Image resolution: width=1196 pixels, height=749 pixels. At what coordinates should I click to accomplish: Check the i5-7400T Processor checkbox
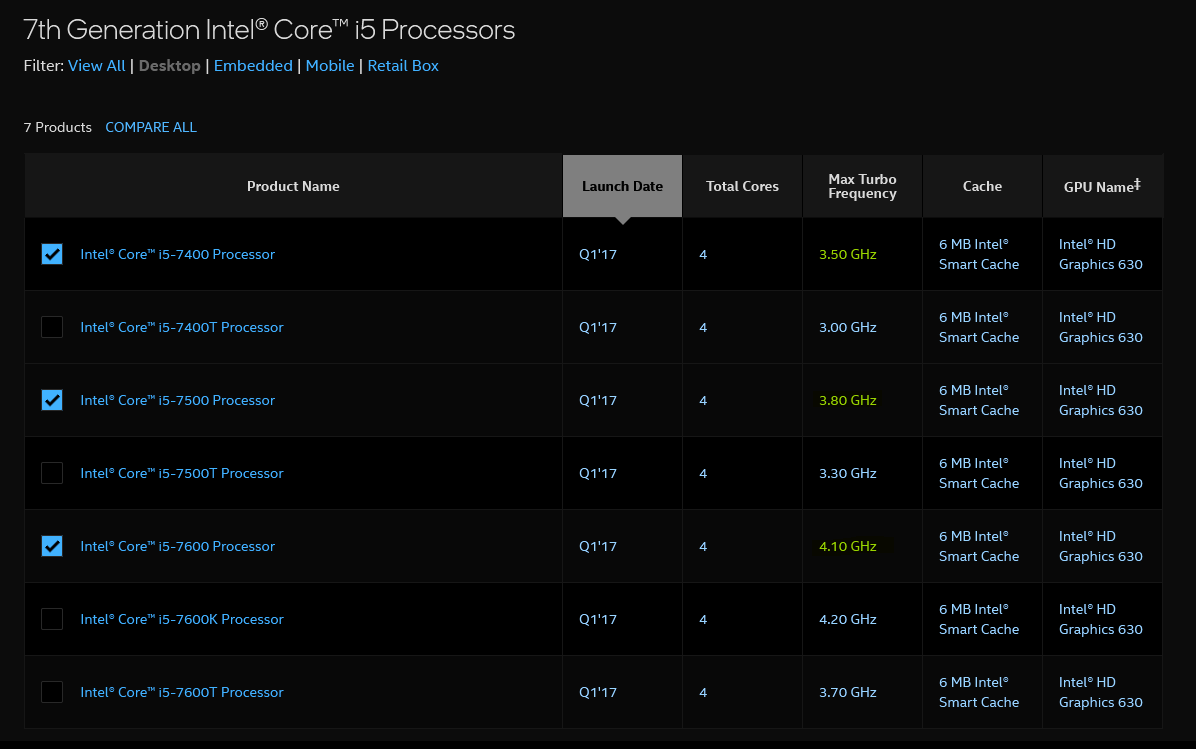point(52,327)
